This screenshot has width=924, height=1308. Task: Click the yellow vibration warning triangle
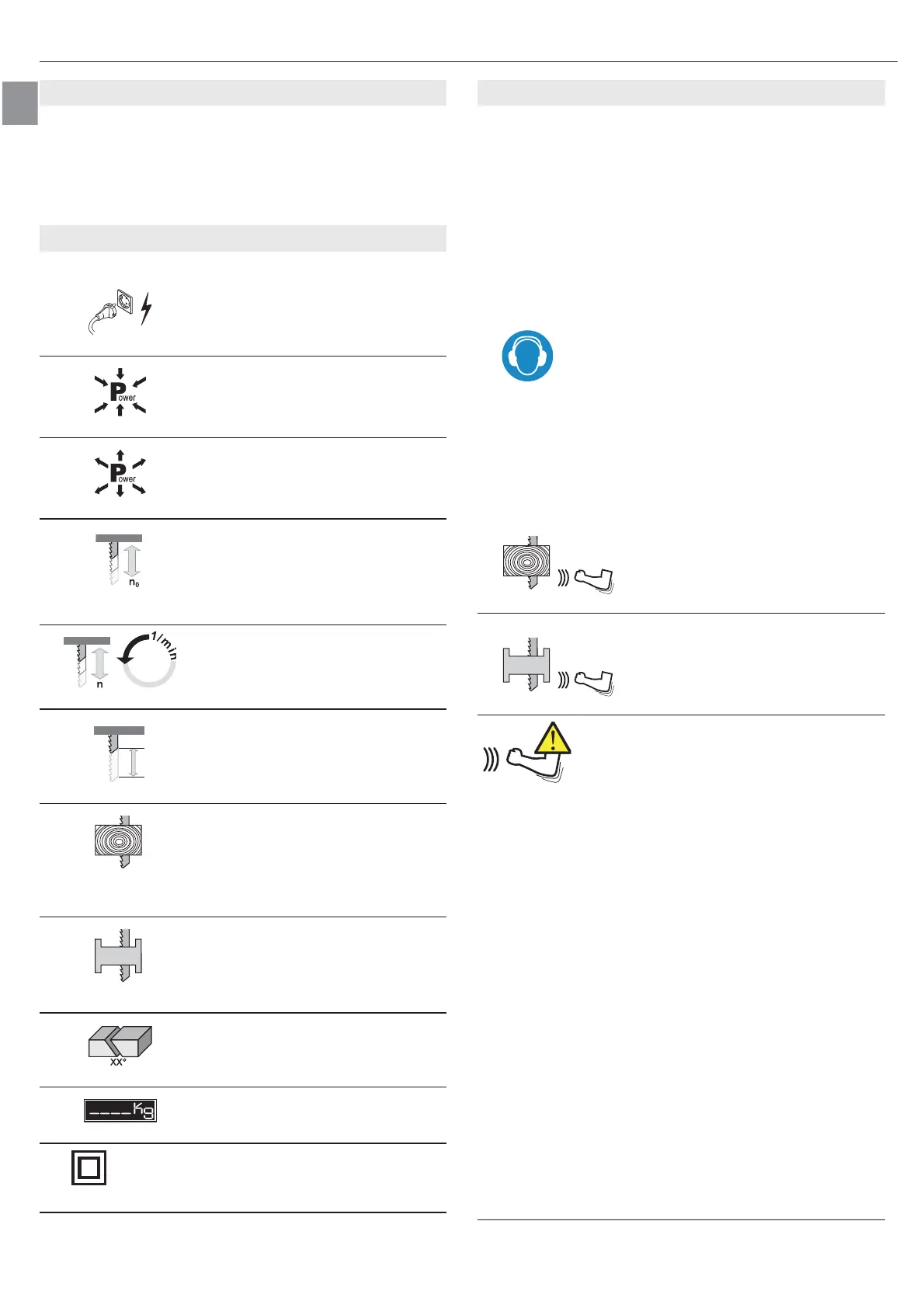[552, 739]
